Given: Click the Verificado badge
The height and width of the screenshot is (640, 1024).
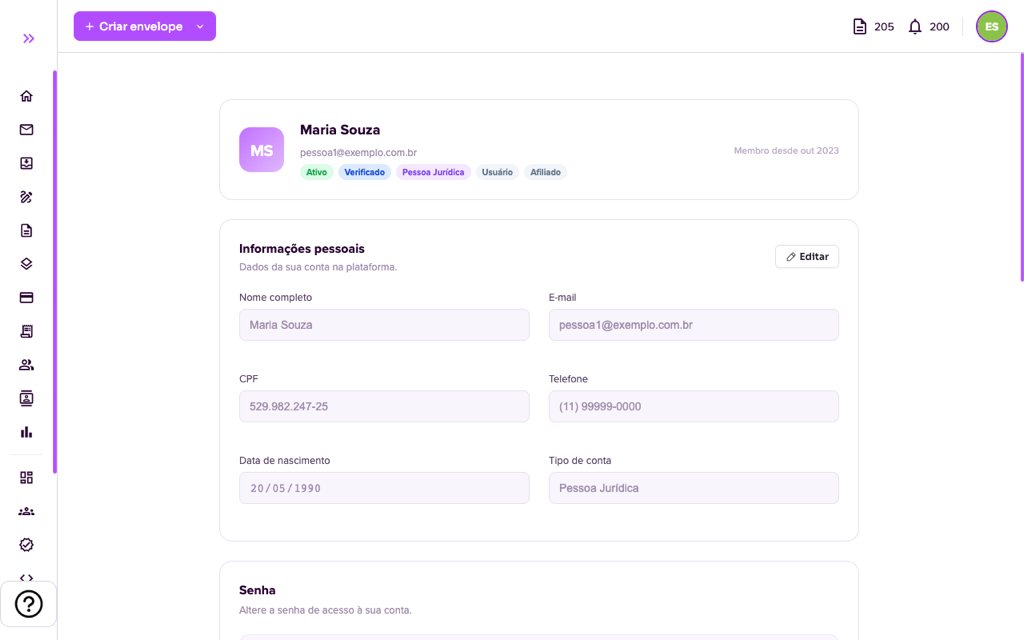Looking at the screenshot, I should coord(364,172).
